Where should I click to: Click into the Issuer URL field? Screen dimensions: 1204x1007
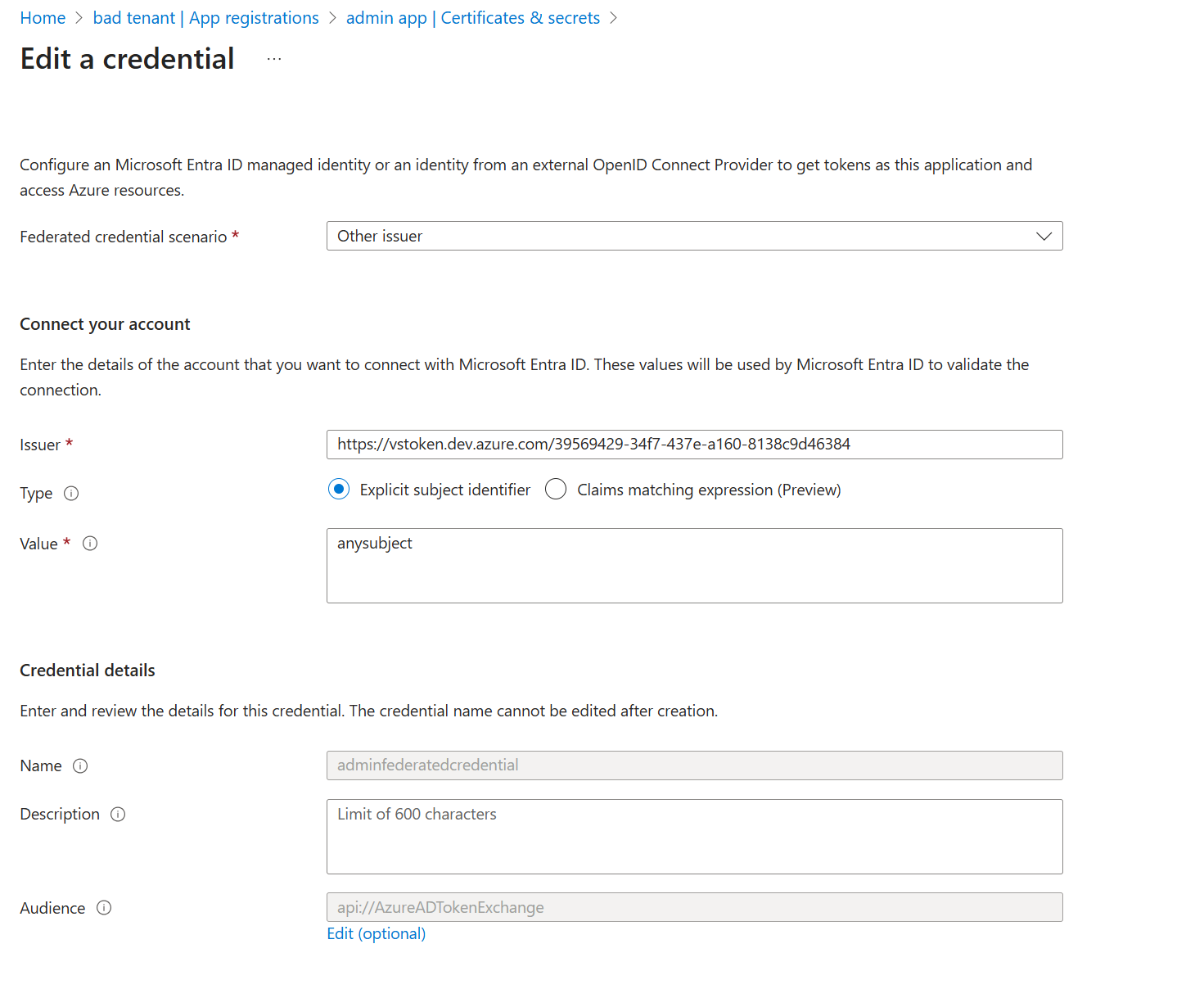[694, 445]
